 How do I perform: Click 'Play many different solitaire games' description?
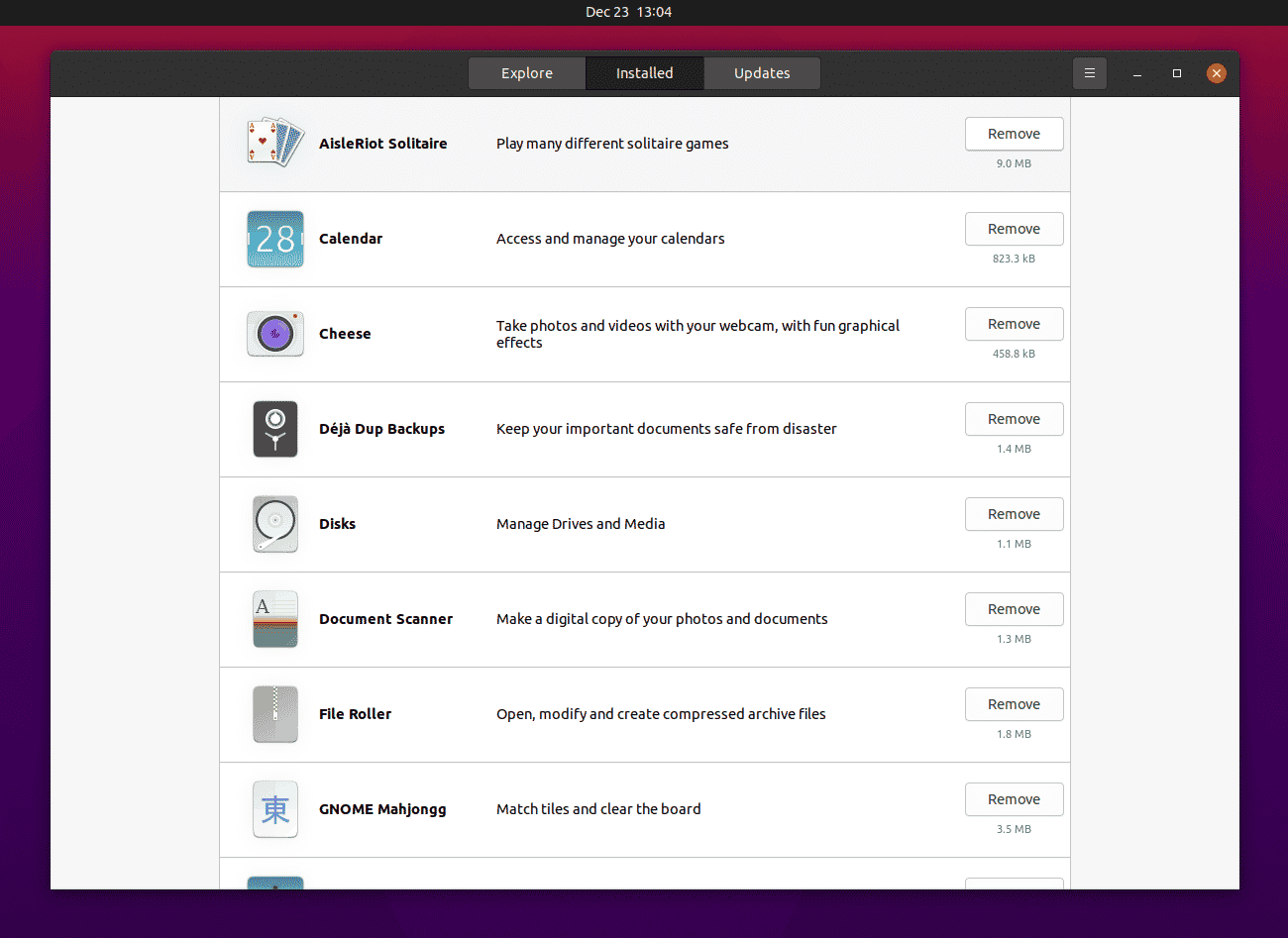click(x=612, y=144)
